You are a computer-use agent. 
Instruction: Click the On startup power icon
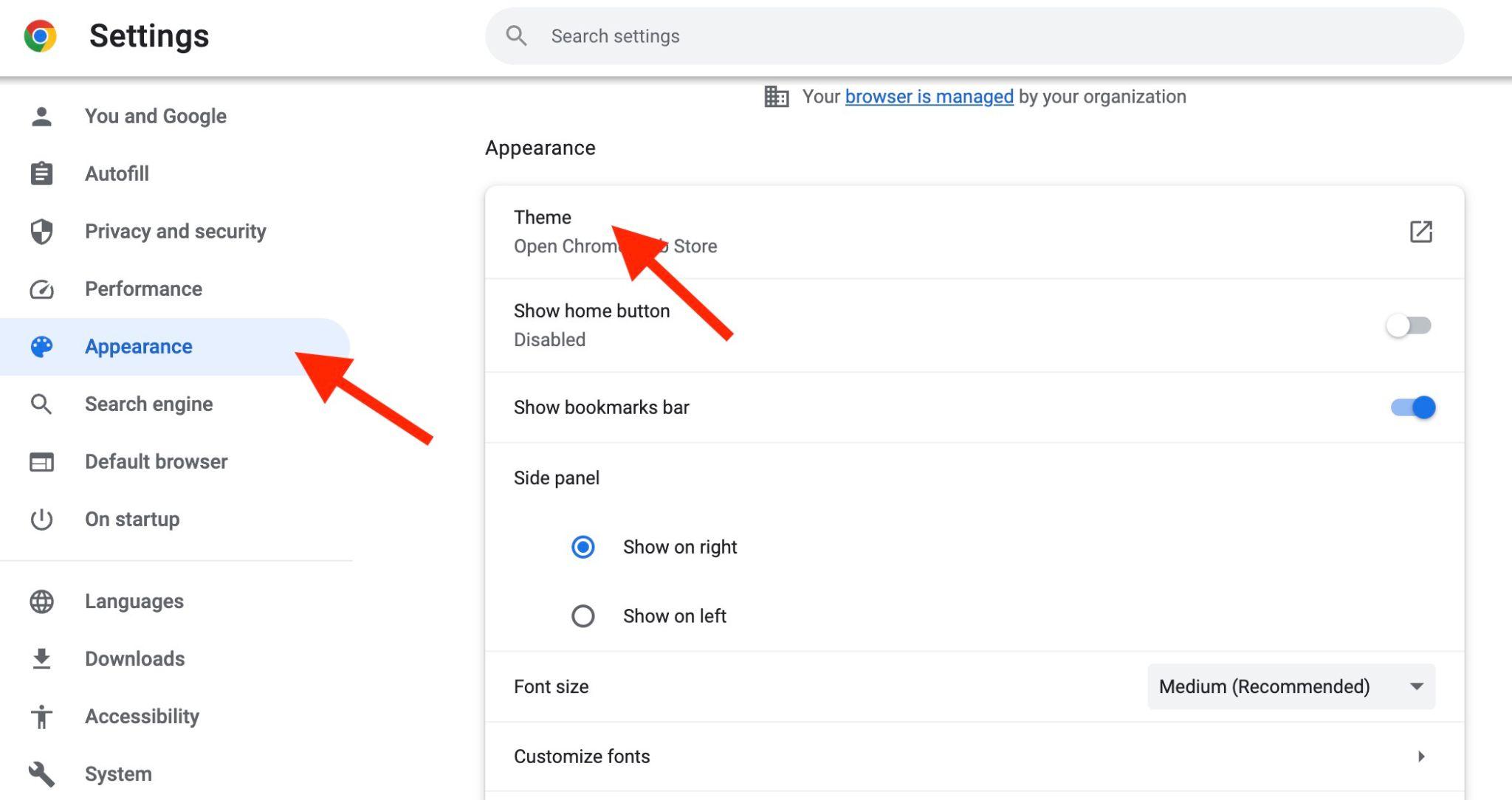coord(41,519)
